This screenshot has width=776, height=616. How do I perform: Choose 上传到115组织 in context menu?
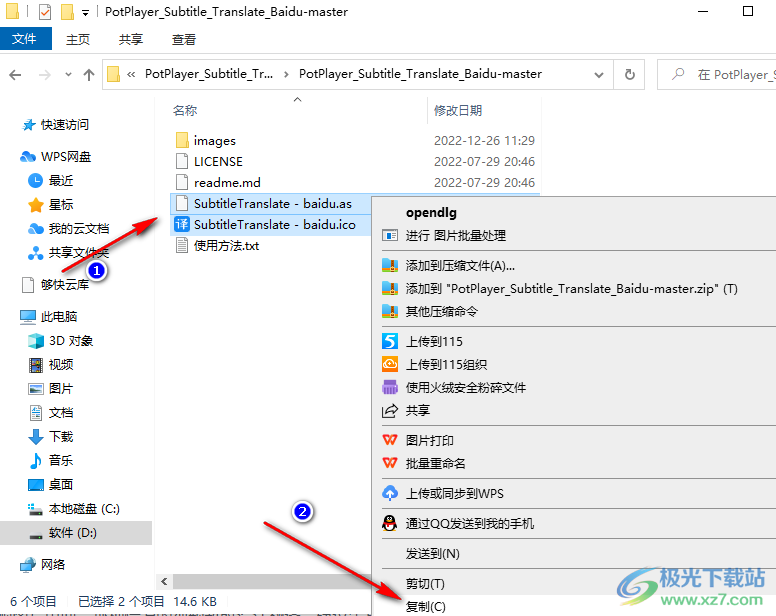446,365
